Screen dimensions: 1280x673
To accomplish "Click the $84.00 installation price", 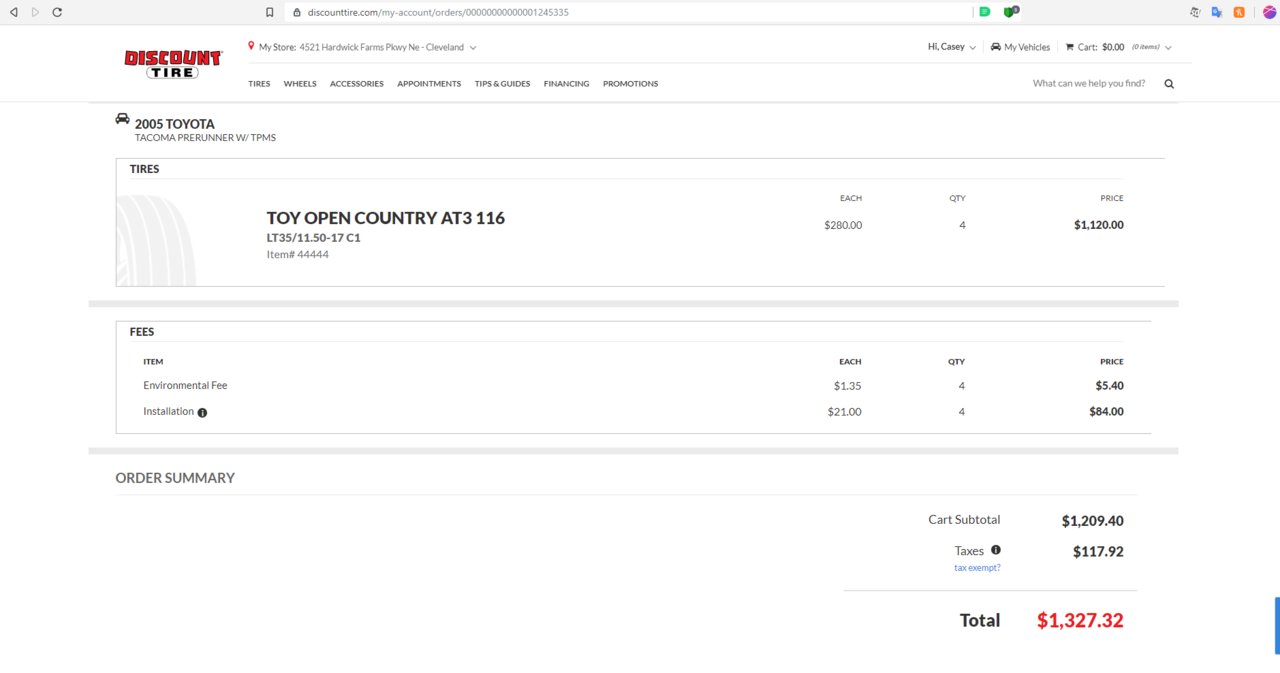I will [1106, 411].
